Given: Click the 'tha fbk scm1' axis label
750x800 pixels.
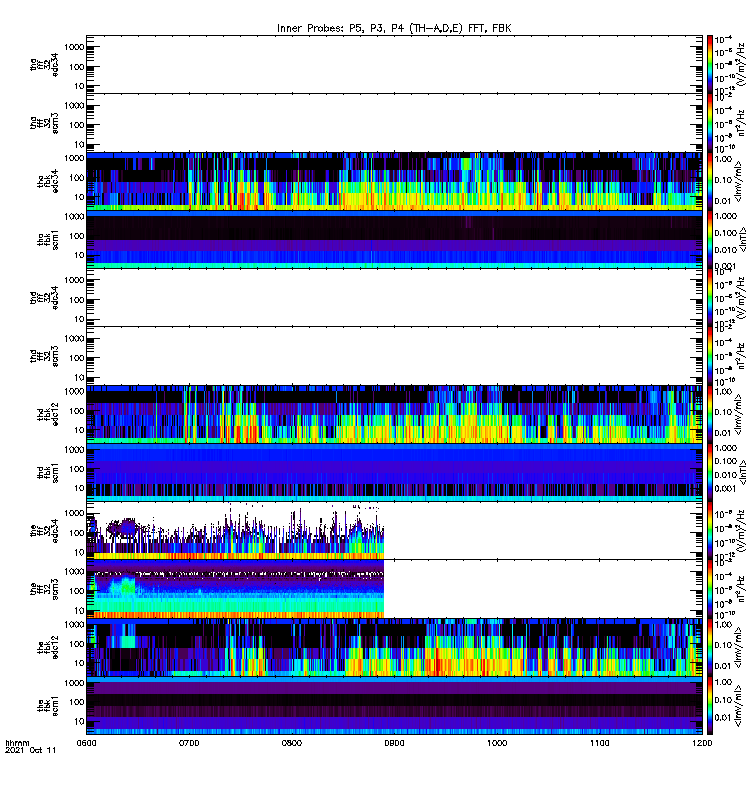Looking at the screenshot, I should pos(47,240).
